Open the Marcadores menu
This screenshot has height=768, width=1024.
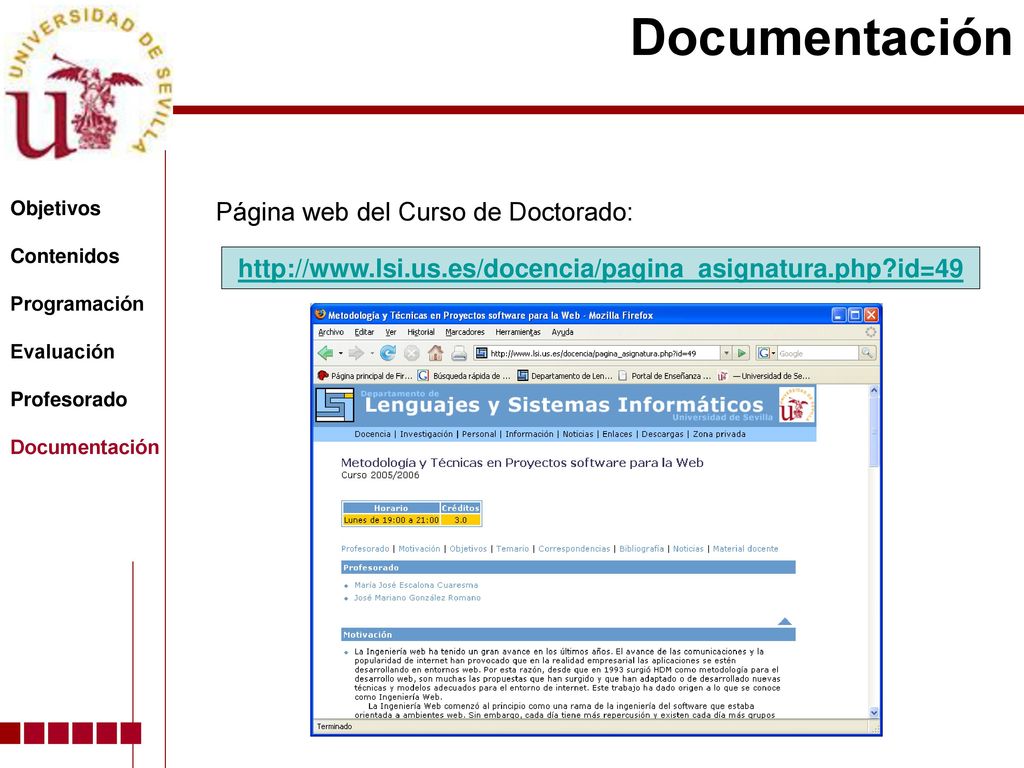click(x=464, y=332)
